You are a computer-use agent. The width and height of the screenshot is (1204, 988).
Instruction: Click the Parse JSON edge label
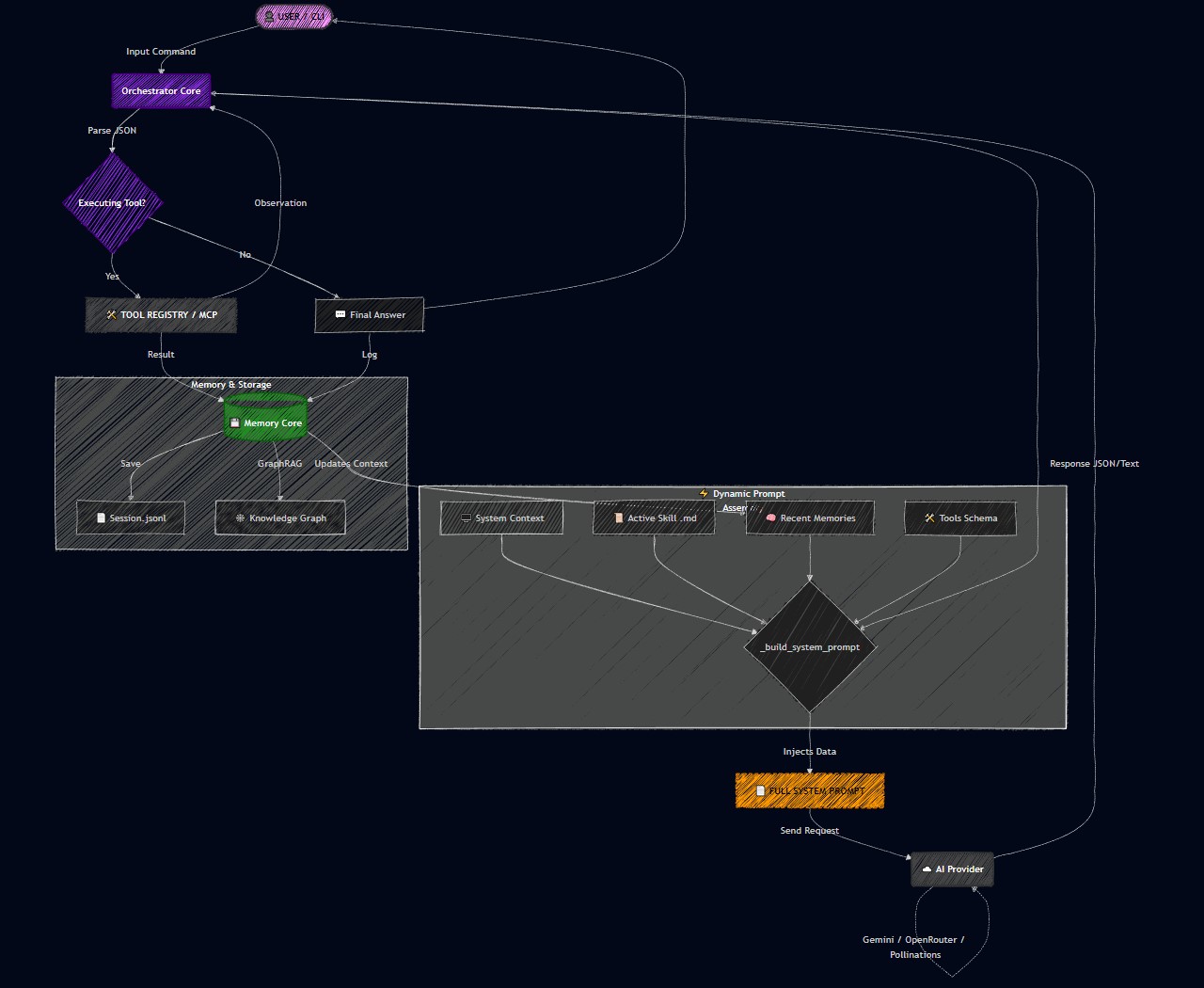coord(112,131)
